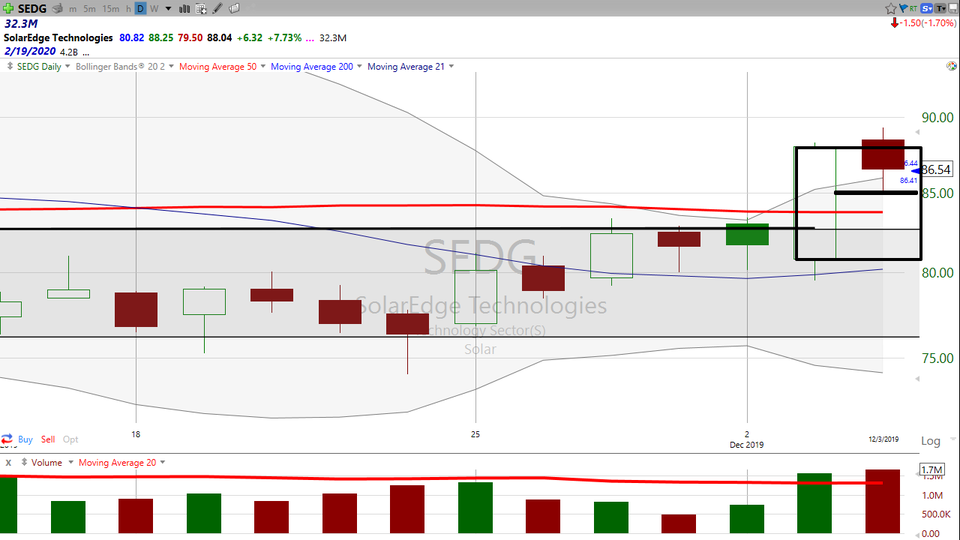Click the 86.54 current price tag
The height and width of the screenshot is (540, 960).
point(936,170)
